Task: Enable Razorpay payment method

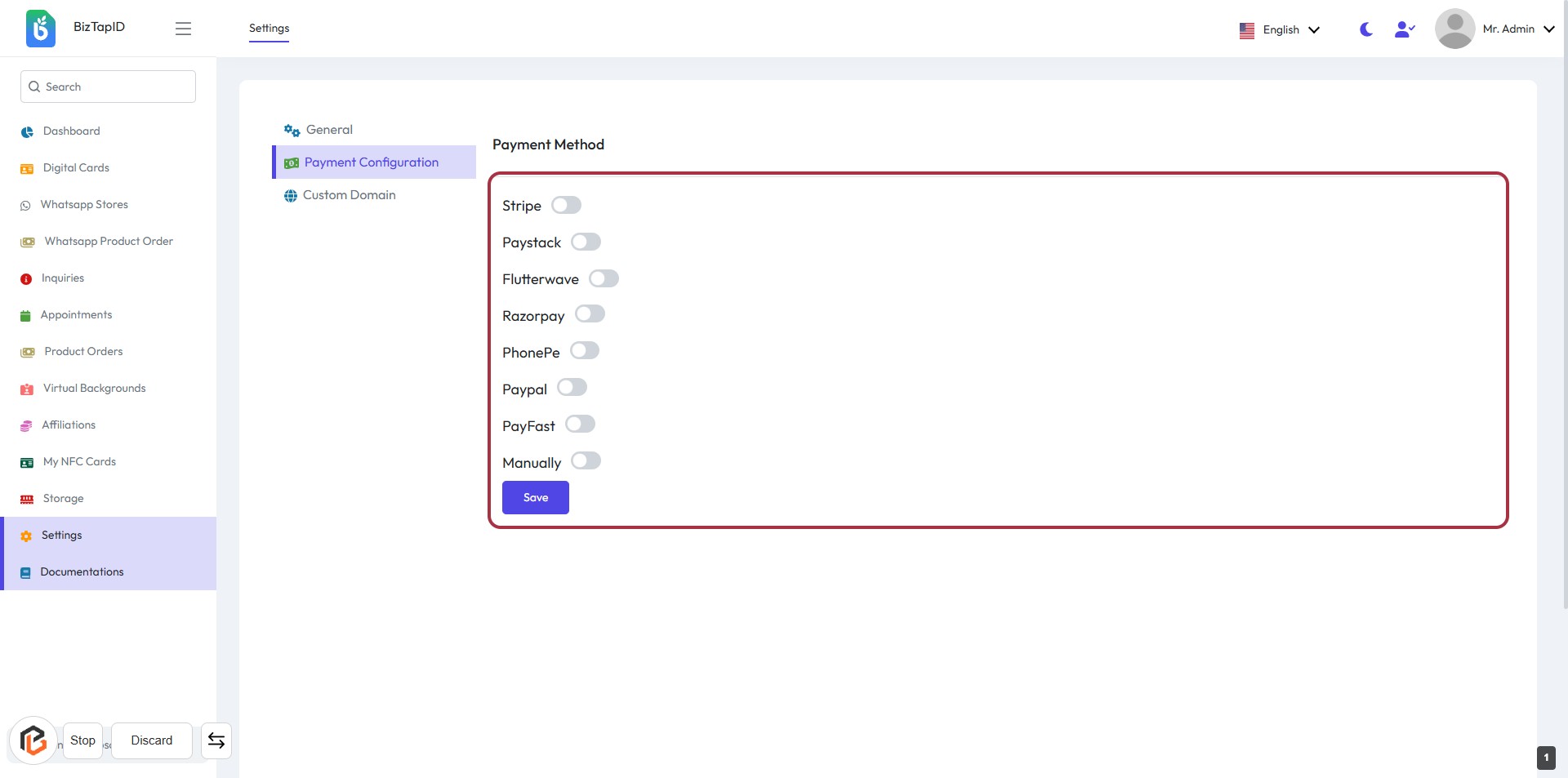Action: pyautogui.click(x=590, y=314)
